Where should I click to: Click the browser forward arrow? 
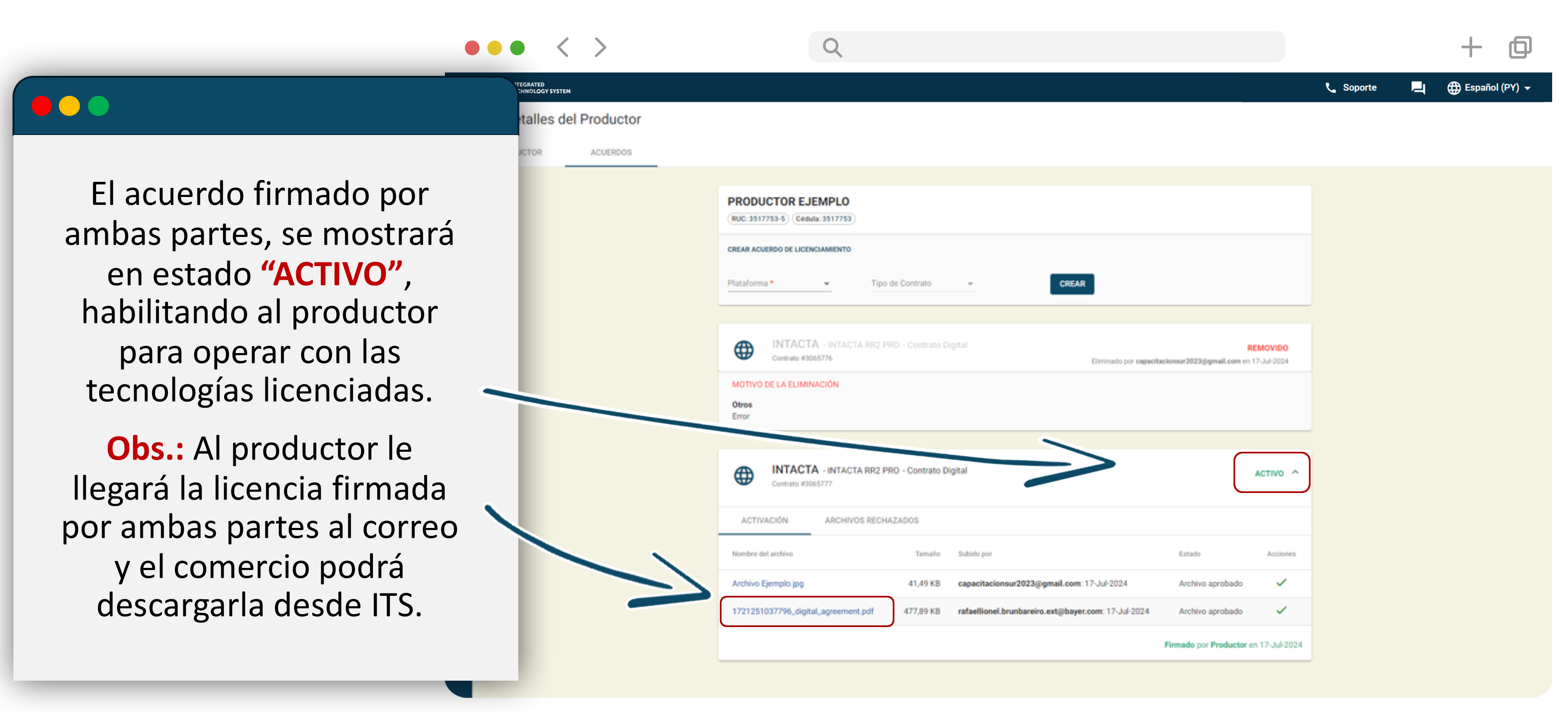[600, 47]
